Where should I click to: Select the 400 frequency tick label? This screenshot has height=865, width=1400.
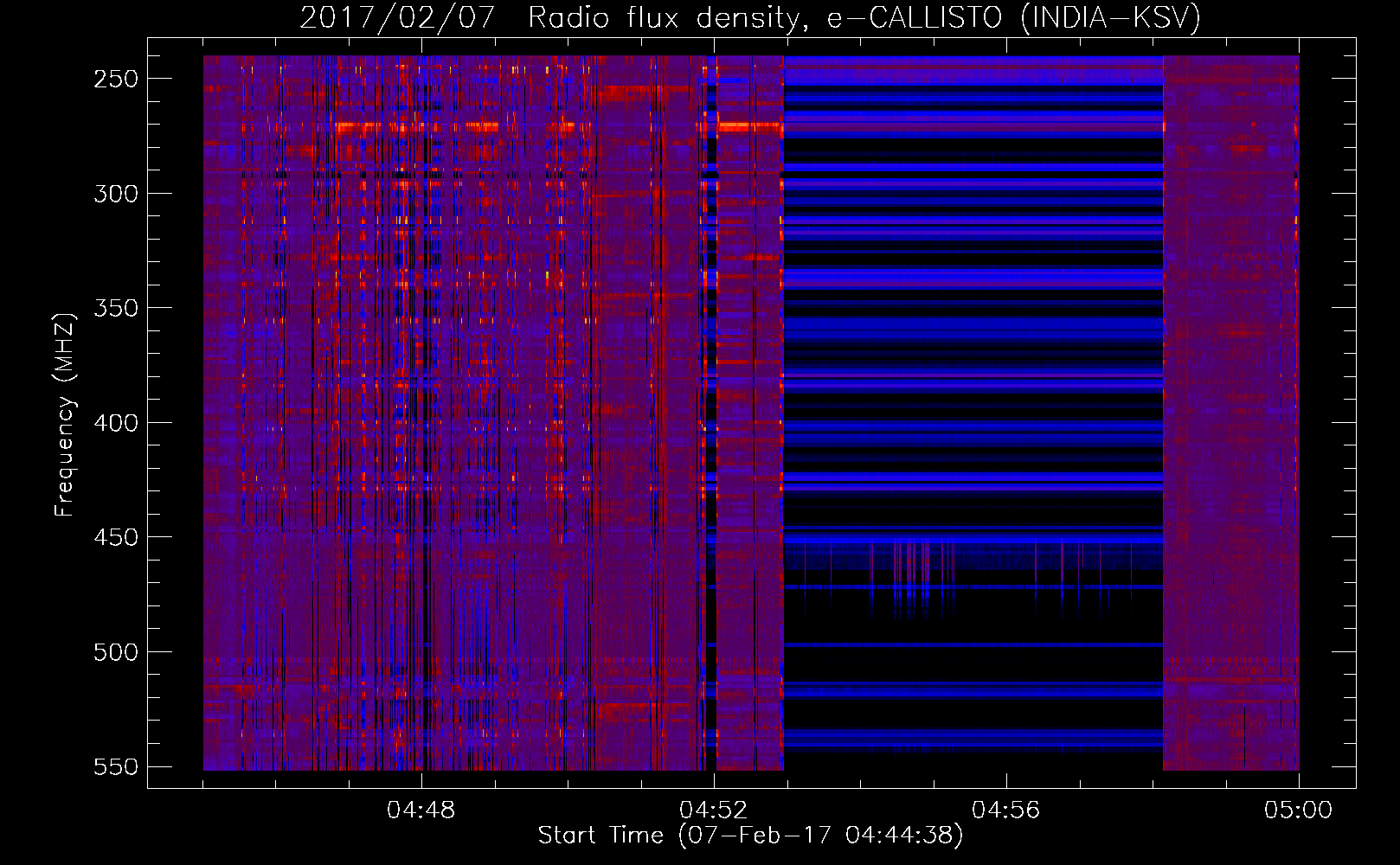116,423
